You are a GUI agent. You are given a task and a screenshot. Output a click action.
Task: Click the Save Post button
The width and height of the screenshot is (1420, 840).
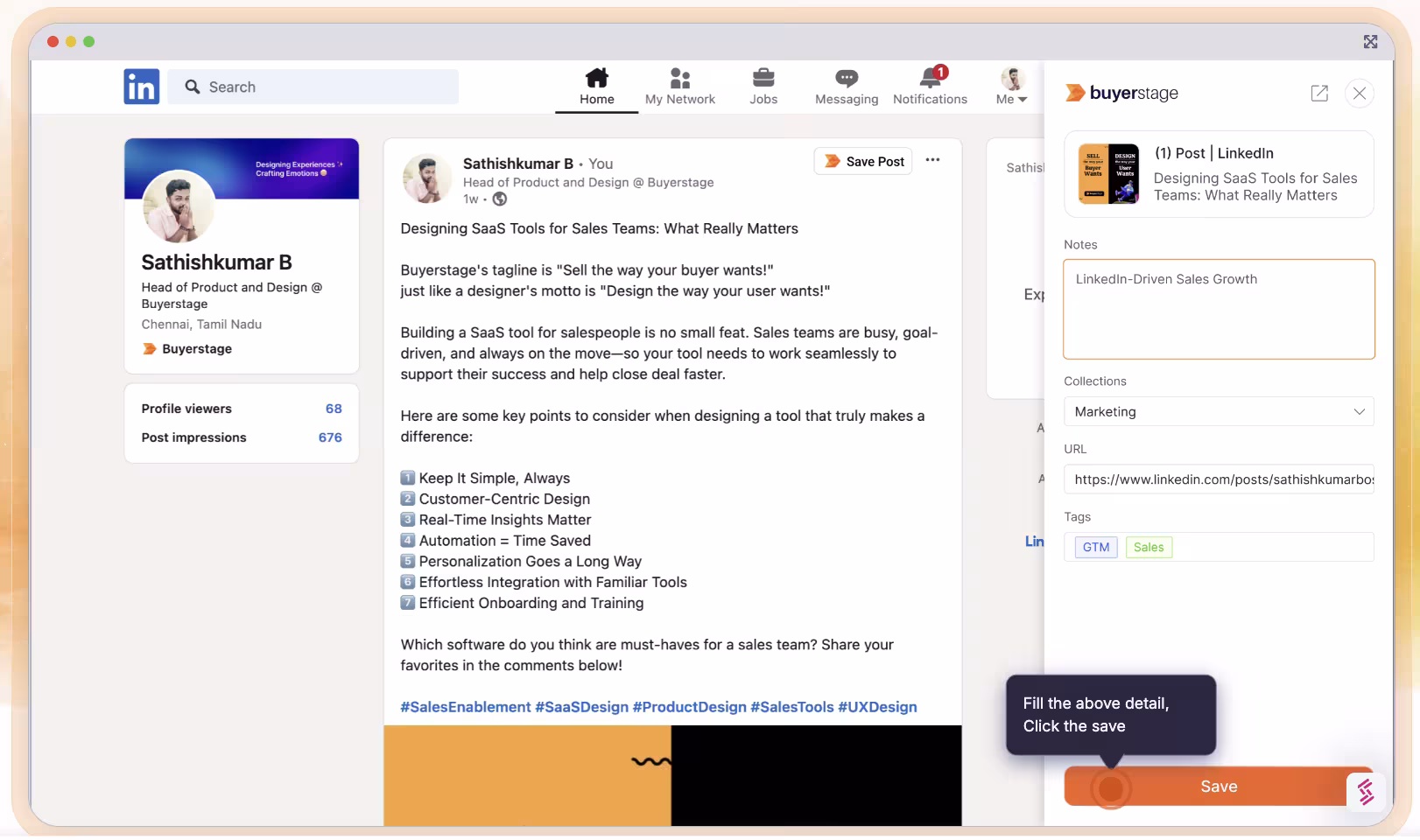(863, 162)
